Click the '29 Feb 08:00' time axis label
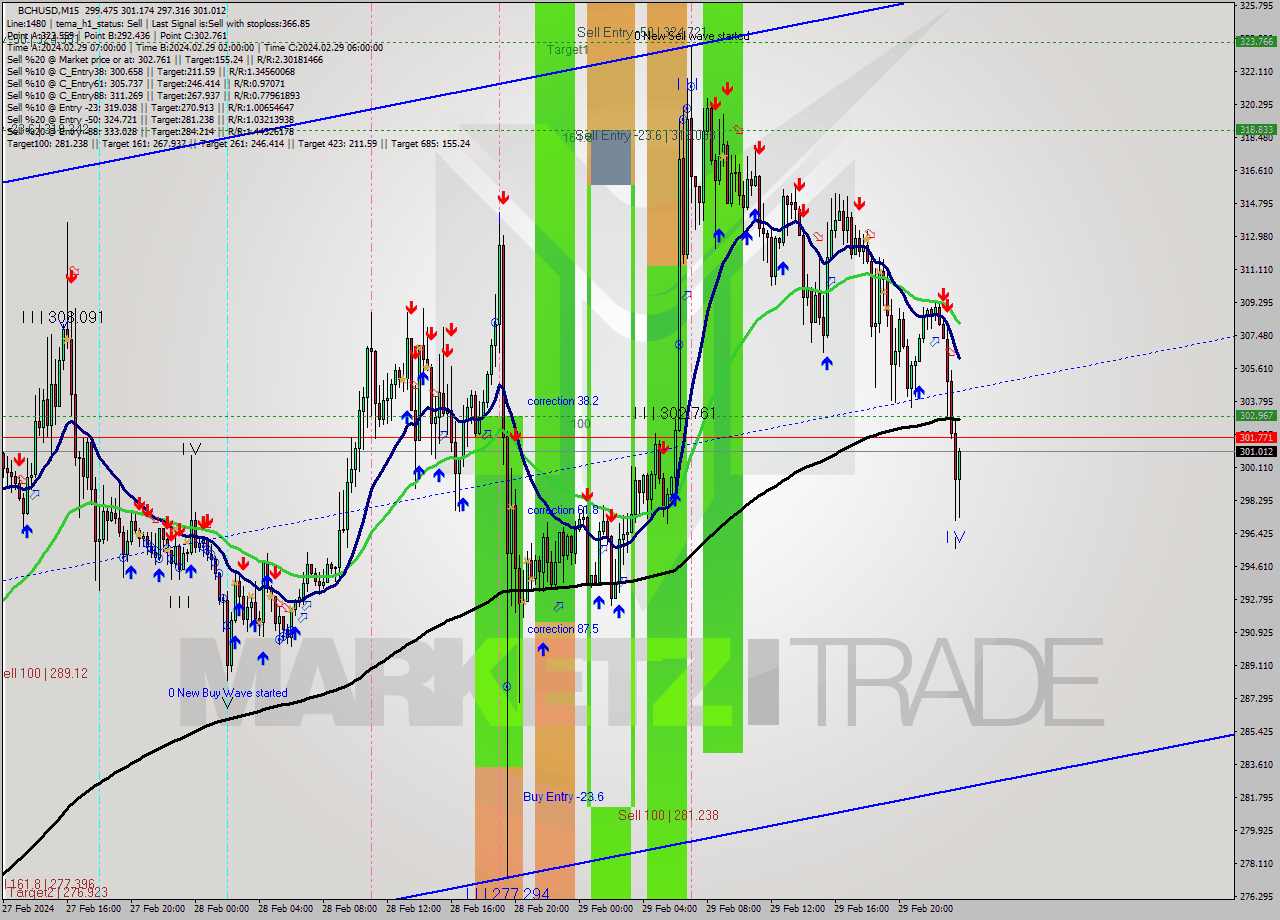This screenshot has width=1280, height=920. pos(734,909)
